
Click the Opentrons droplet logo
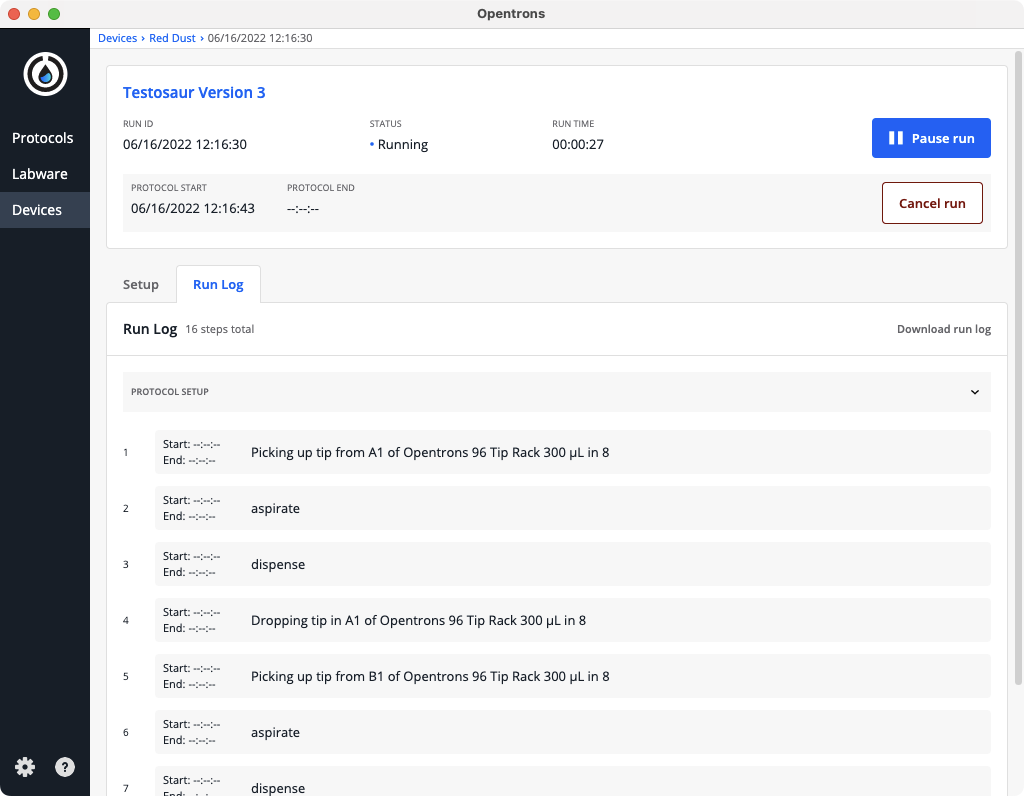[45, 74]
